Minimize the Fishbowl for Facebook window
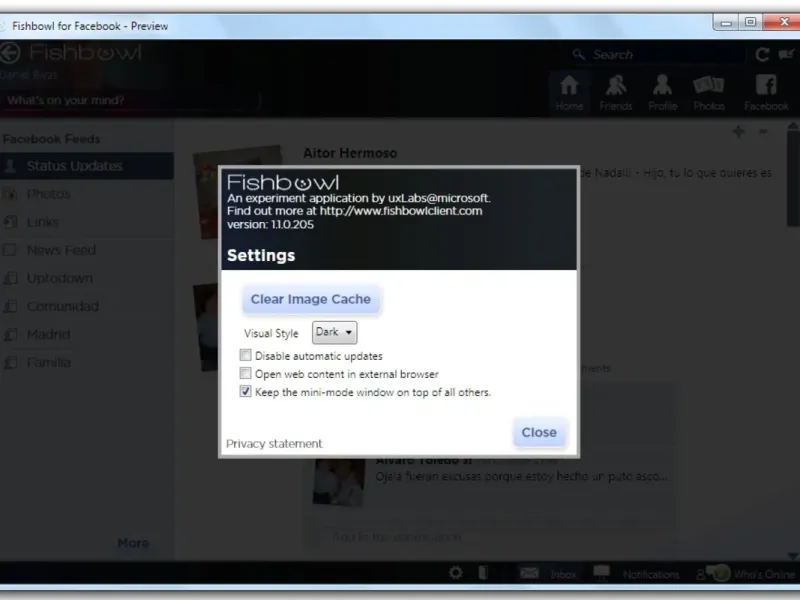The height and width of the screenshot is (600, 800). (727, 22)
